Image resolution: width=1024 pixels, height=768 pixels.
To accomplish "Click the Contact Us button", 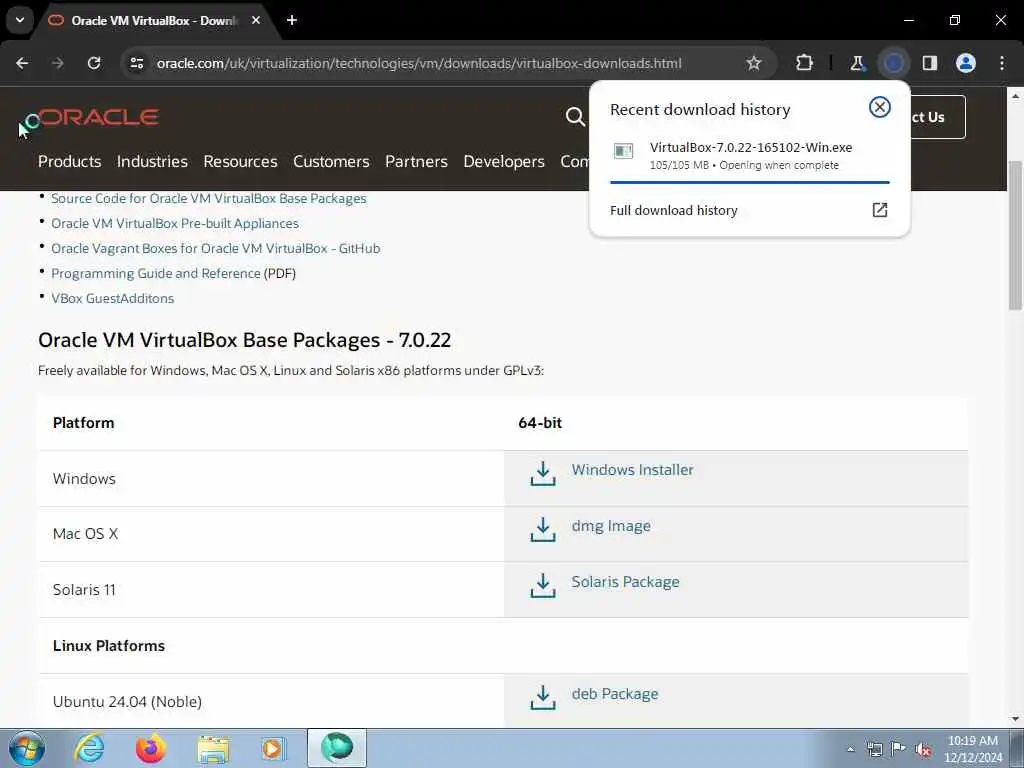I will pos(936,117).
